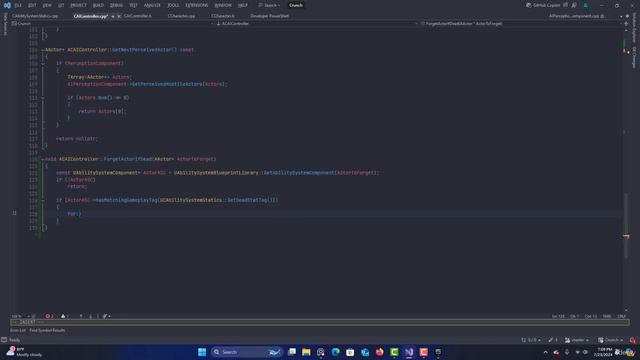Screen dimensions: 640x360
Task: Switch to the CCharacter.h tab
Action: tap(223, 16)
